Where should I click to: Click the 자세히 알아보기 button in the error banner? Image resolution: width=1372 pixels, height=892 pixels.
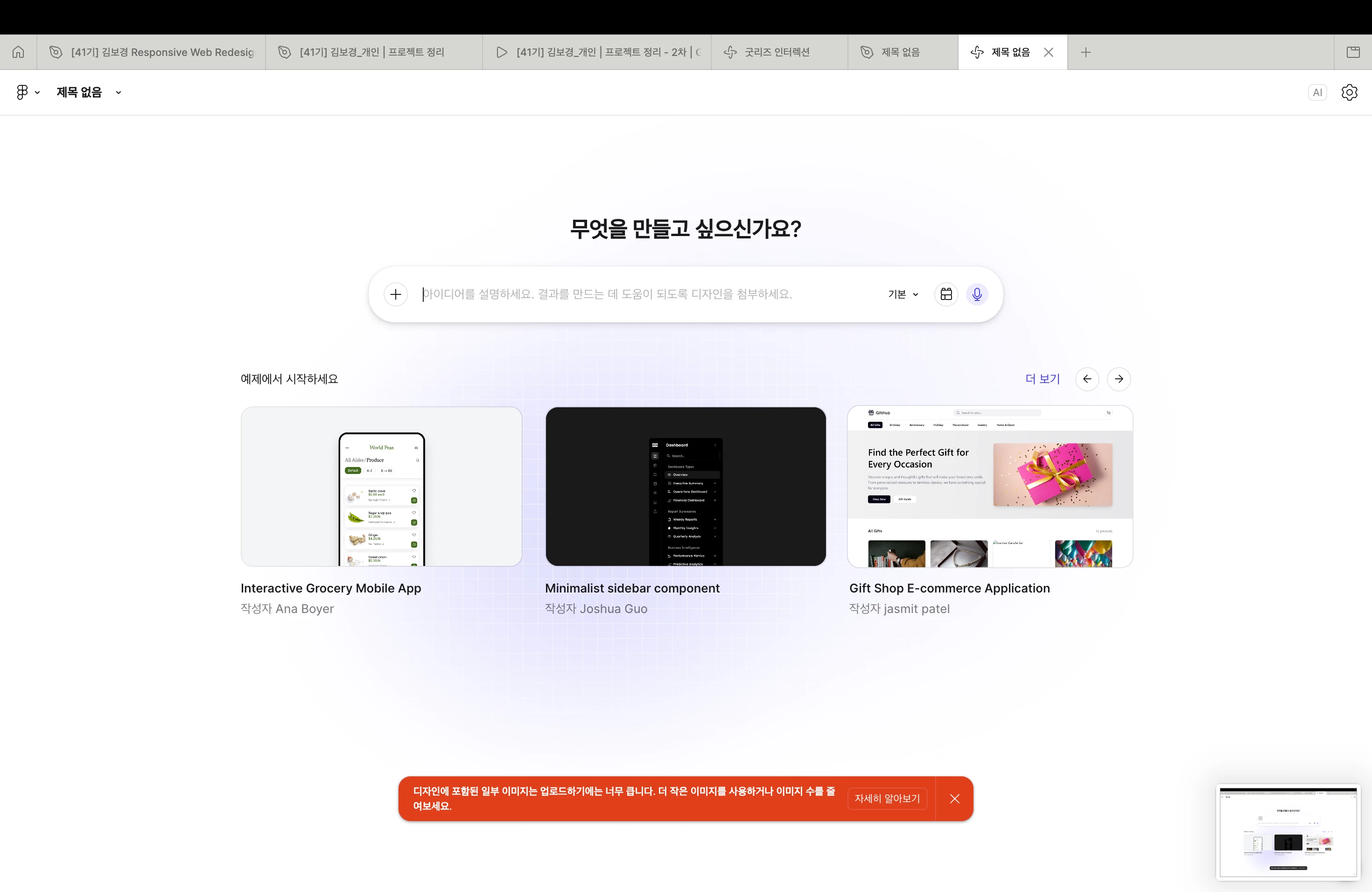click(887, 798)
